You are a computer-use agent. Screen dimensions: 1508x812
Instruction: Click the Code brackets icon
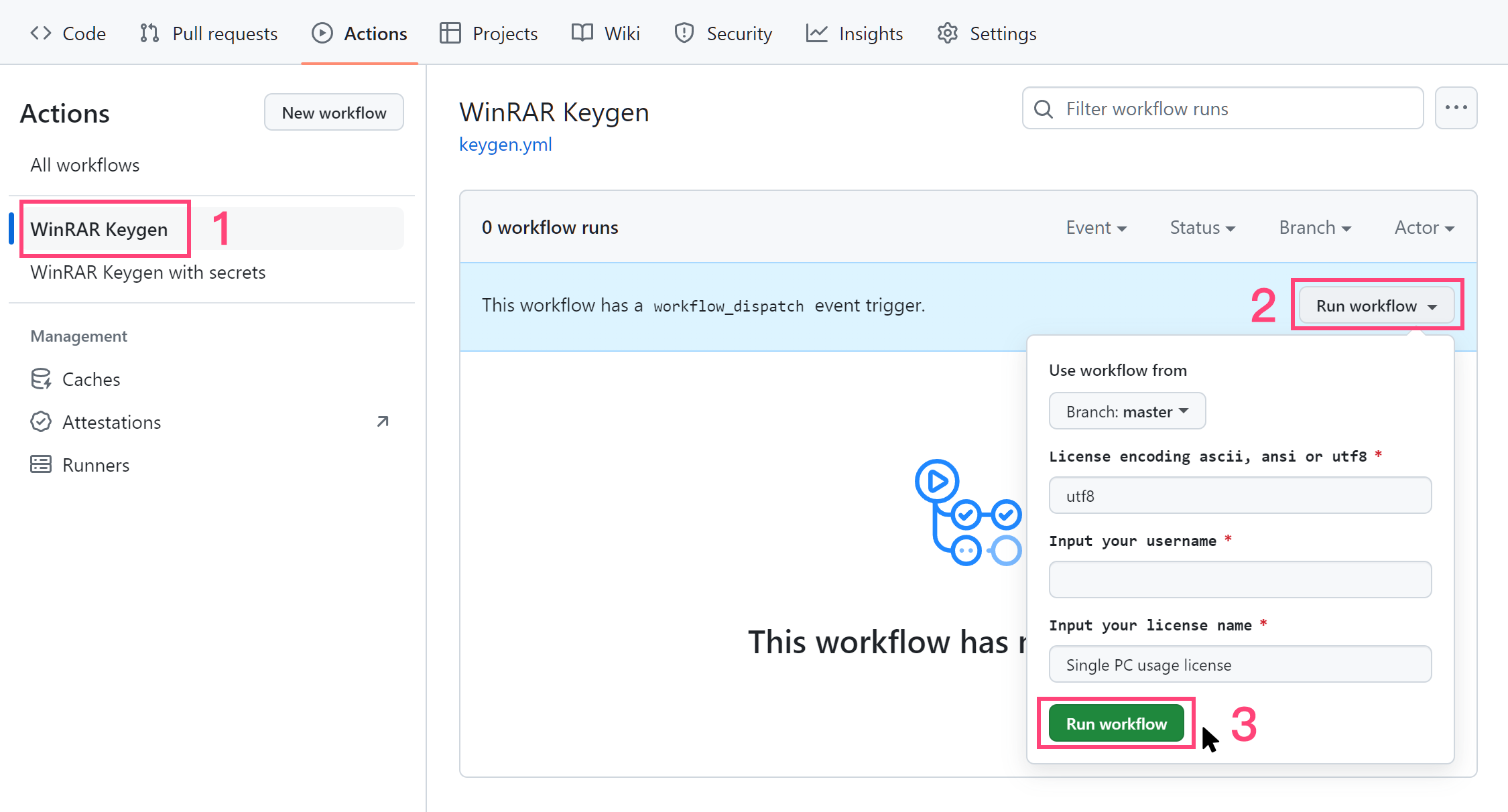[x=41, y=33]
